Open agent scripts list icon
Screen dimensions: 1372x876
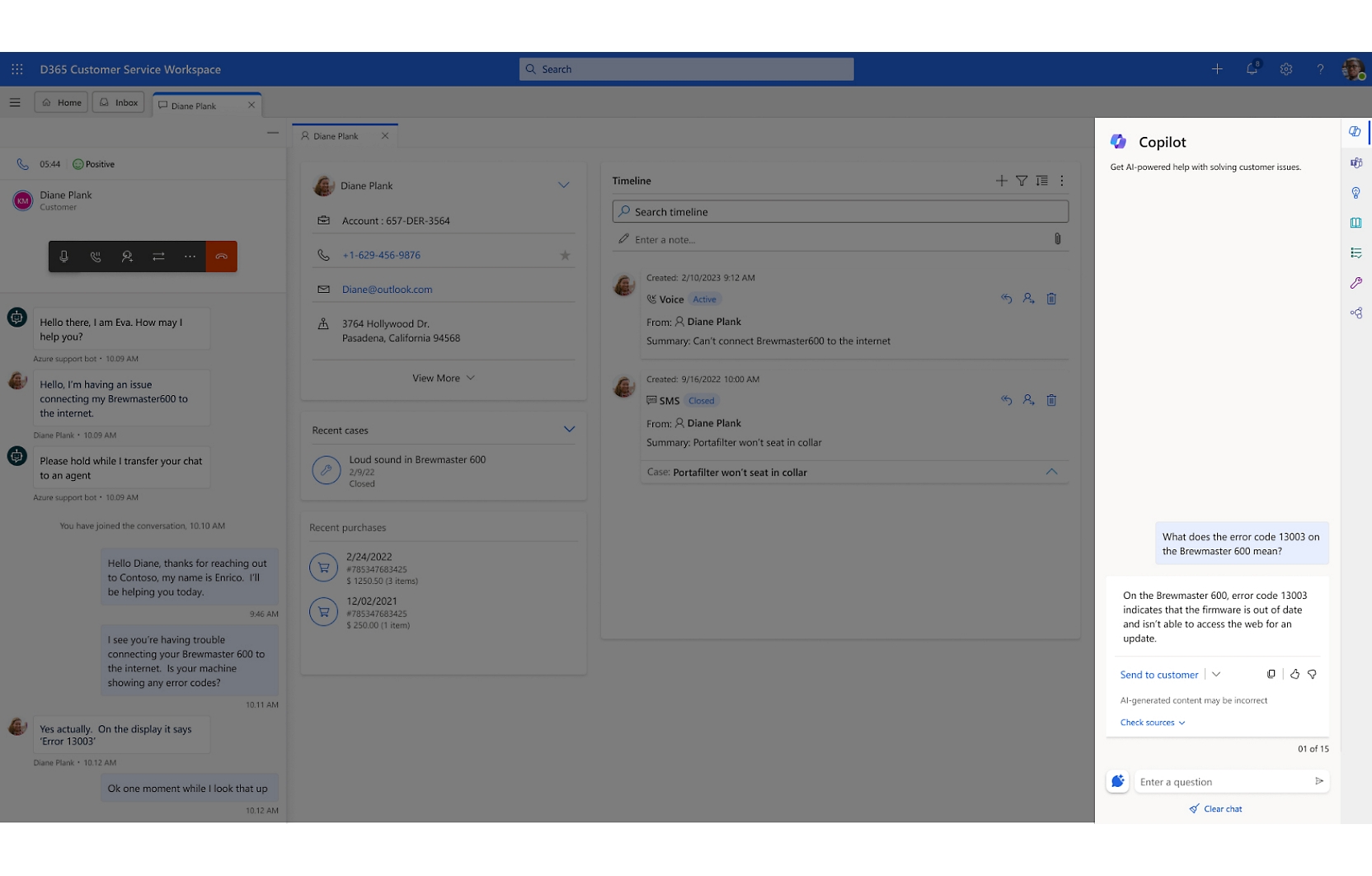pos(1356,253)
